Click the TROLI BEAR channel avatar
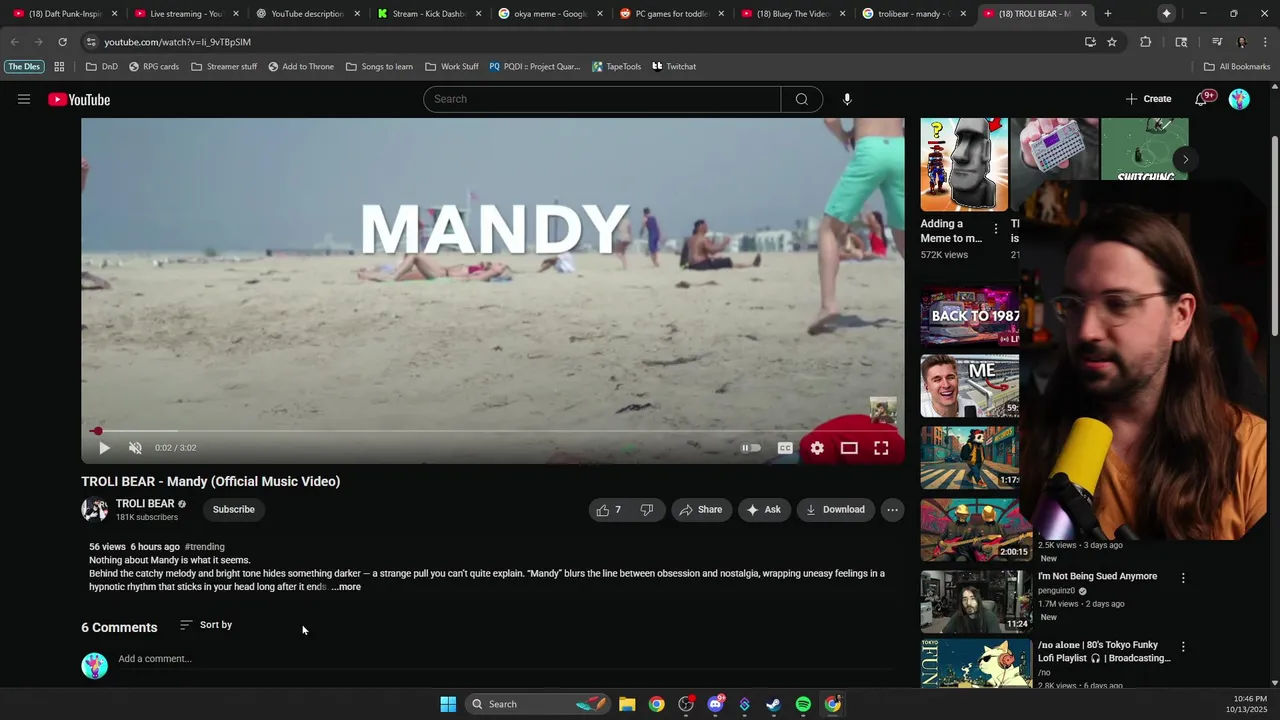Image resolution: width=1280 pixels, height=720 pixels. tap(95, 510)
